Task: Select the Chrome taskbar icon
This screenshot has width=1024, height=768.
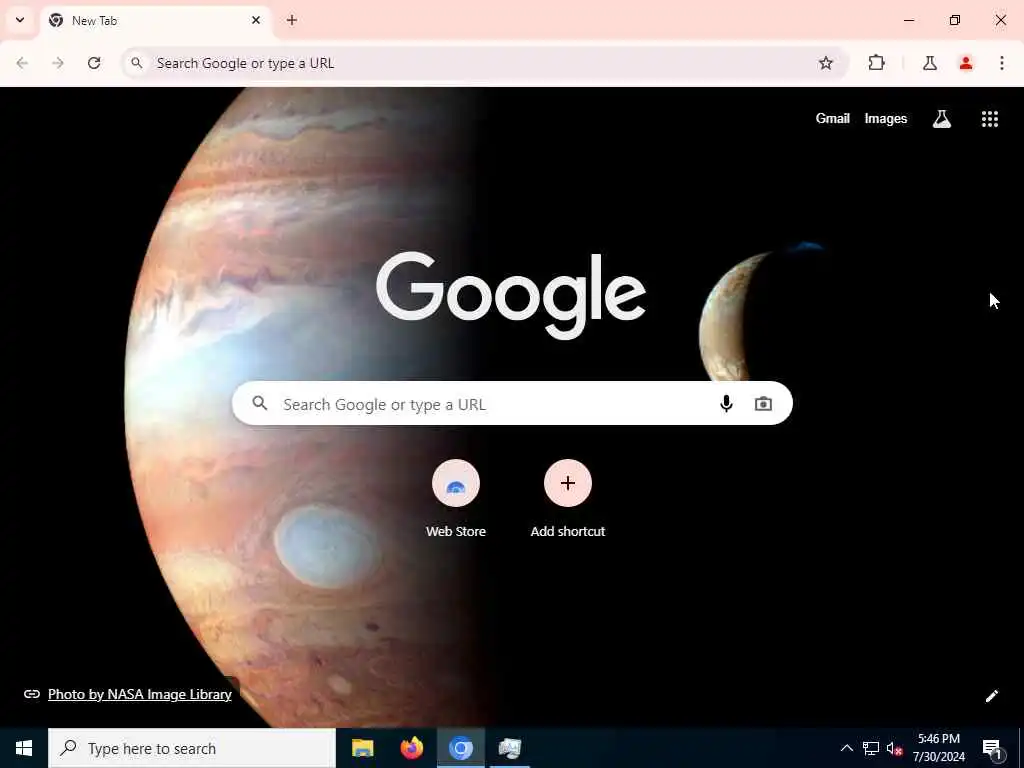Action: (x=460, y=748)
